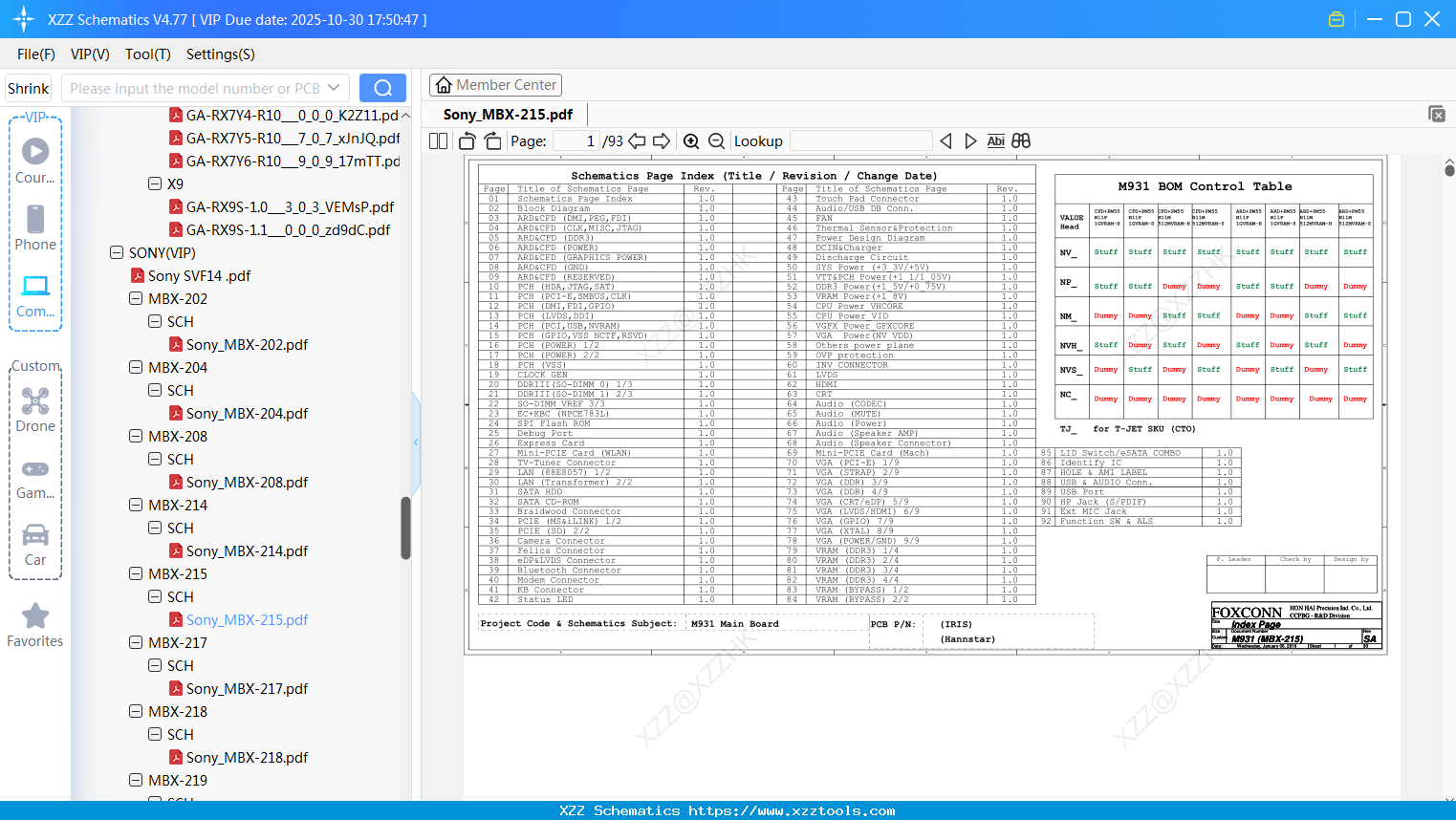The image size is (1456, 820).
Task: Open Sony_MBX-214.pdf in the tree
Action: click(247, 550)
